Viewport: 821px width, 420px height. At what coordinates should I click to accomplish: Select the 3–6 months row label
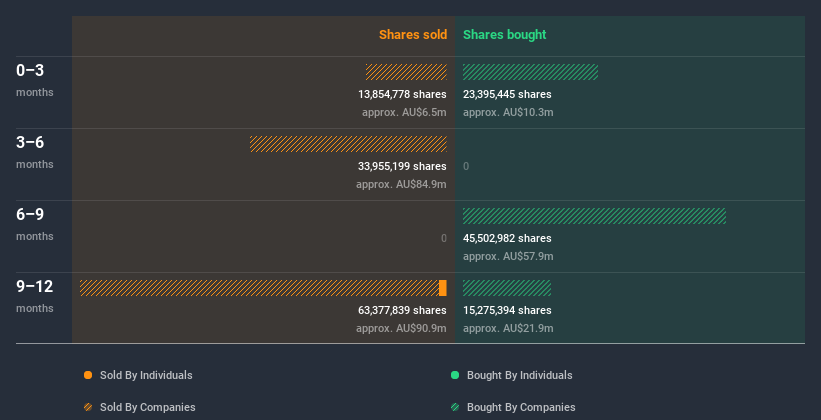[35, 152]
